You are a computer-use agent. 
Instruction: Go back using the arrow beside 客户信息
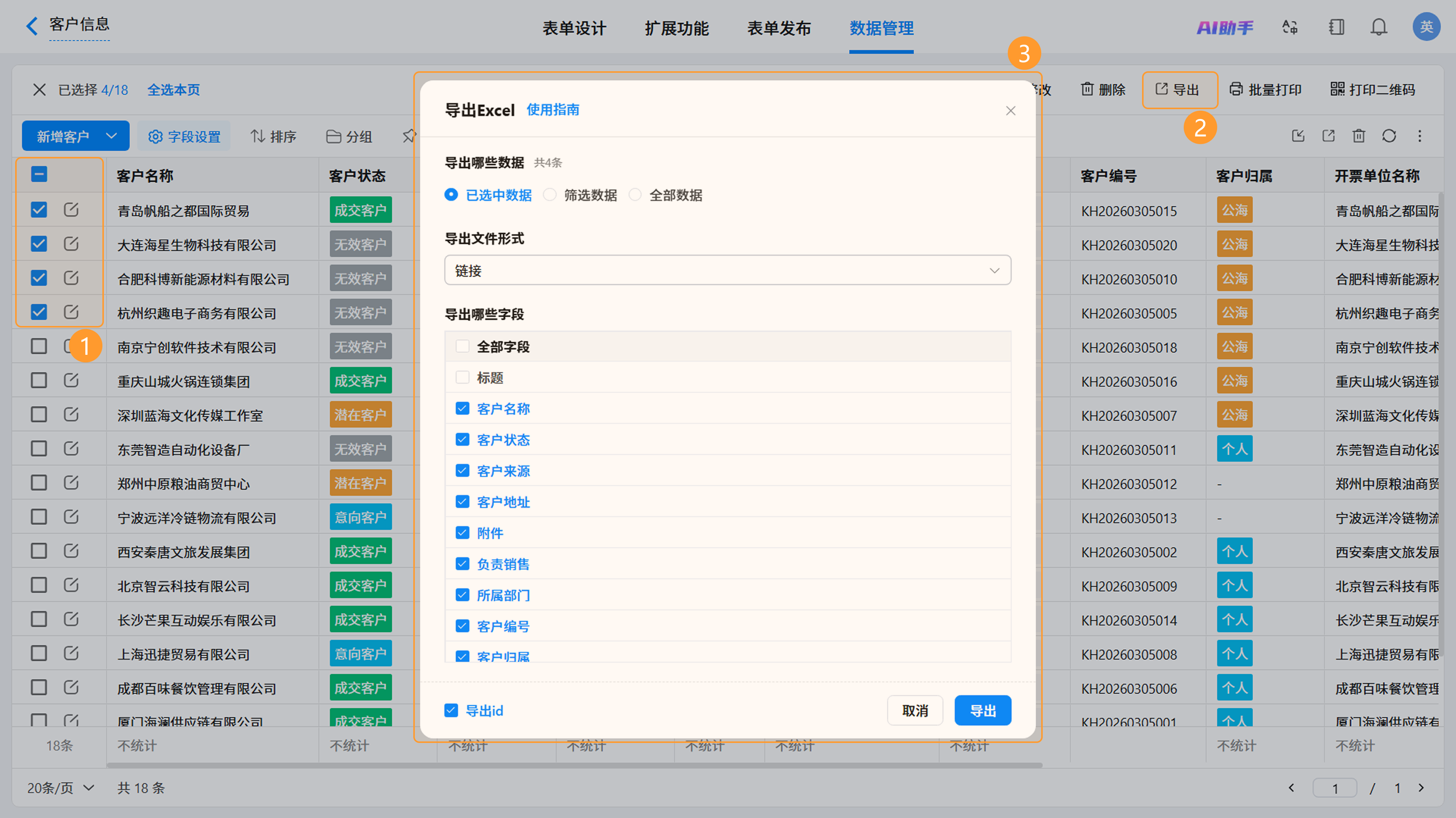point(31,25)
